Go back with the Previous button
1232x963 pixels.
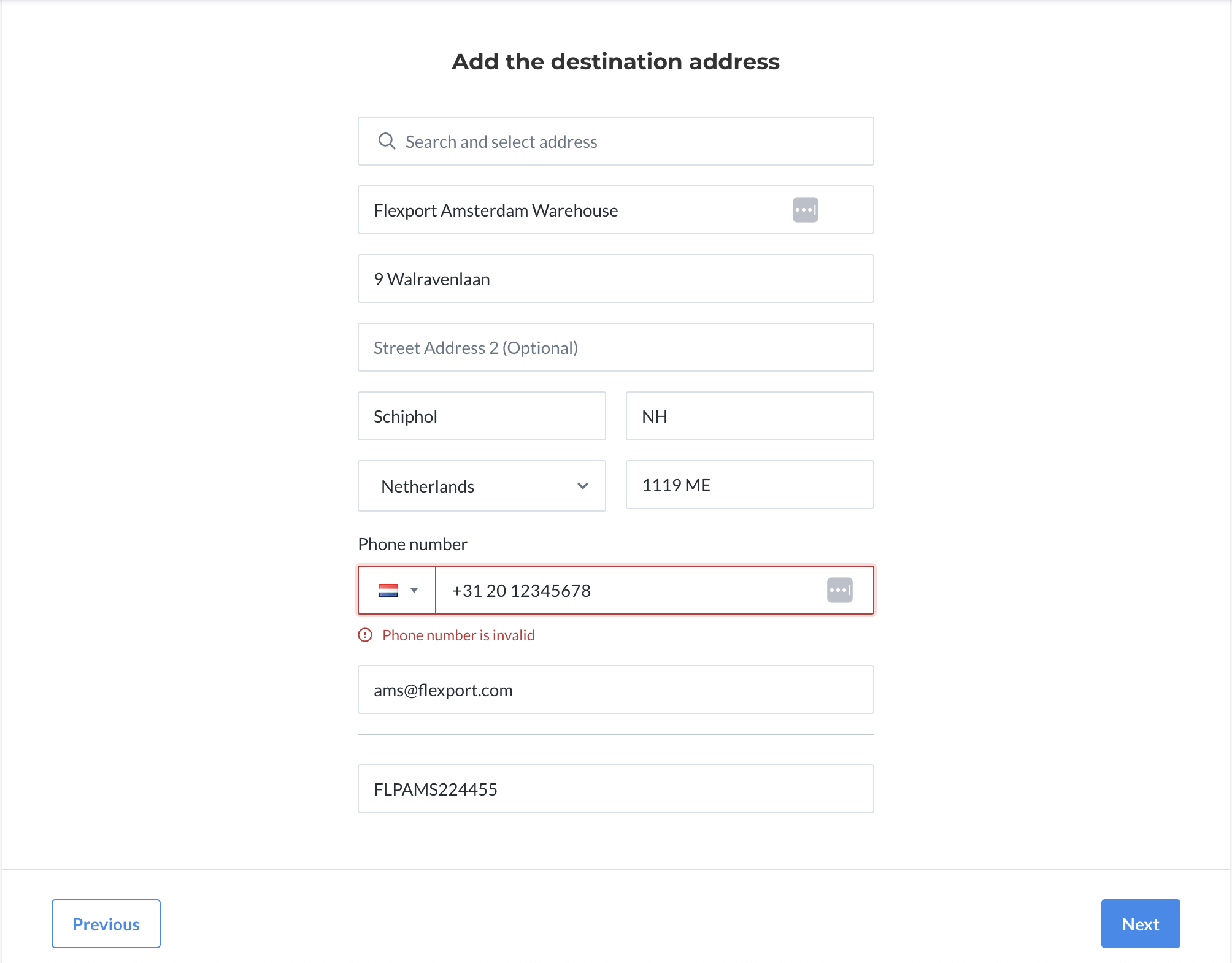pyautogui.click(x=106, y=924)
